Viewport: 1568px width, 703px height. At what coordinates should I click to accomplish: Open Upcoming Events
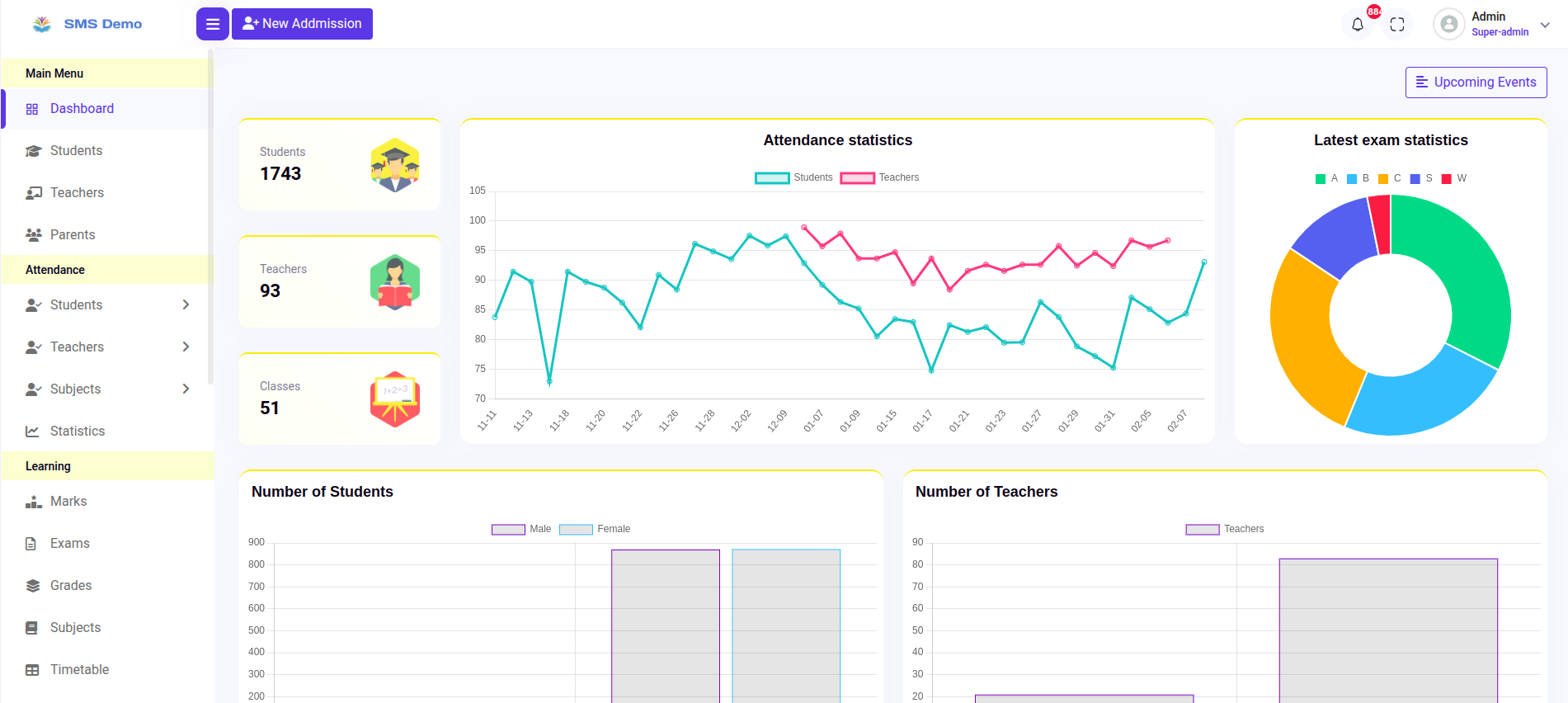(1476, 83)
